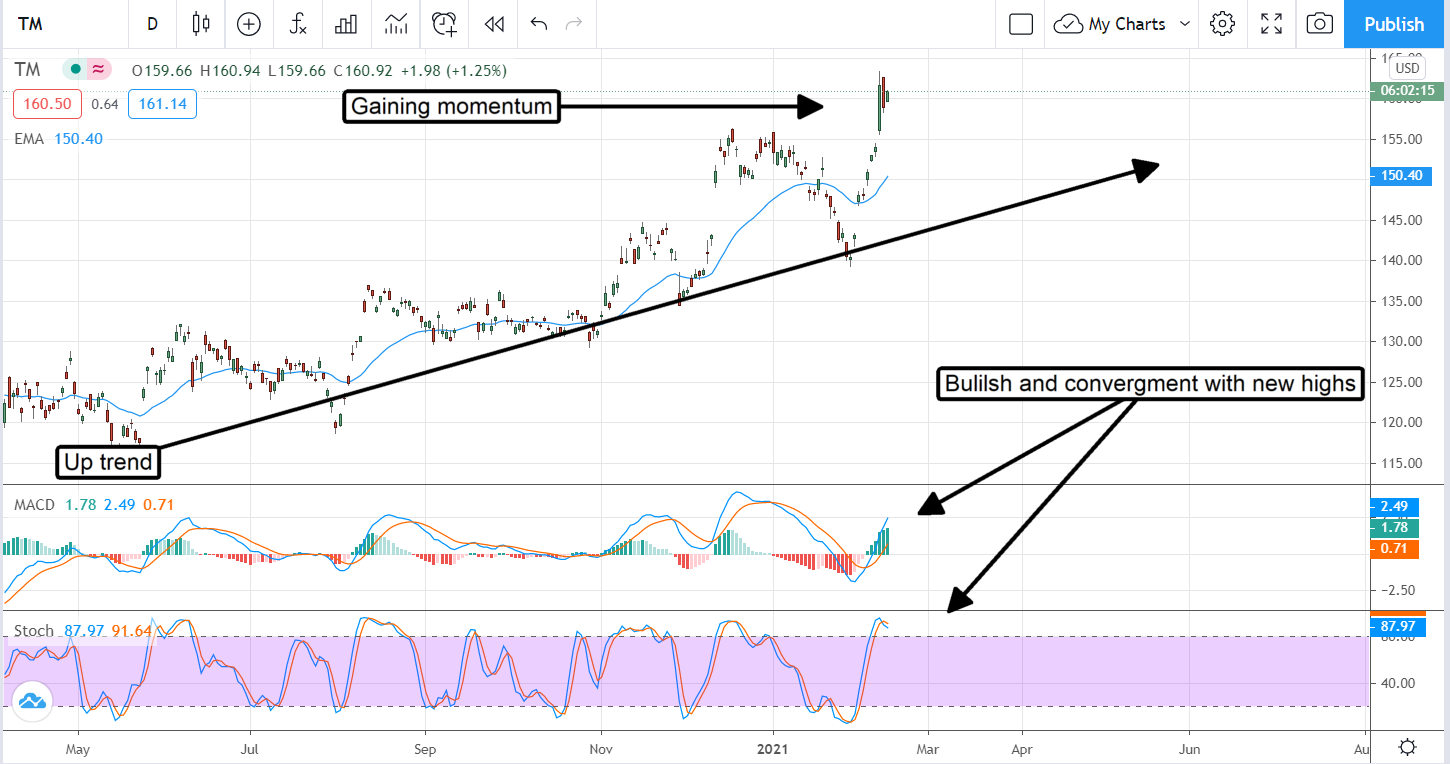Undo the last chart action
The width and height of the screenshot is (1450, 764).
539,24
